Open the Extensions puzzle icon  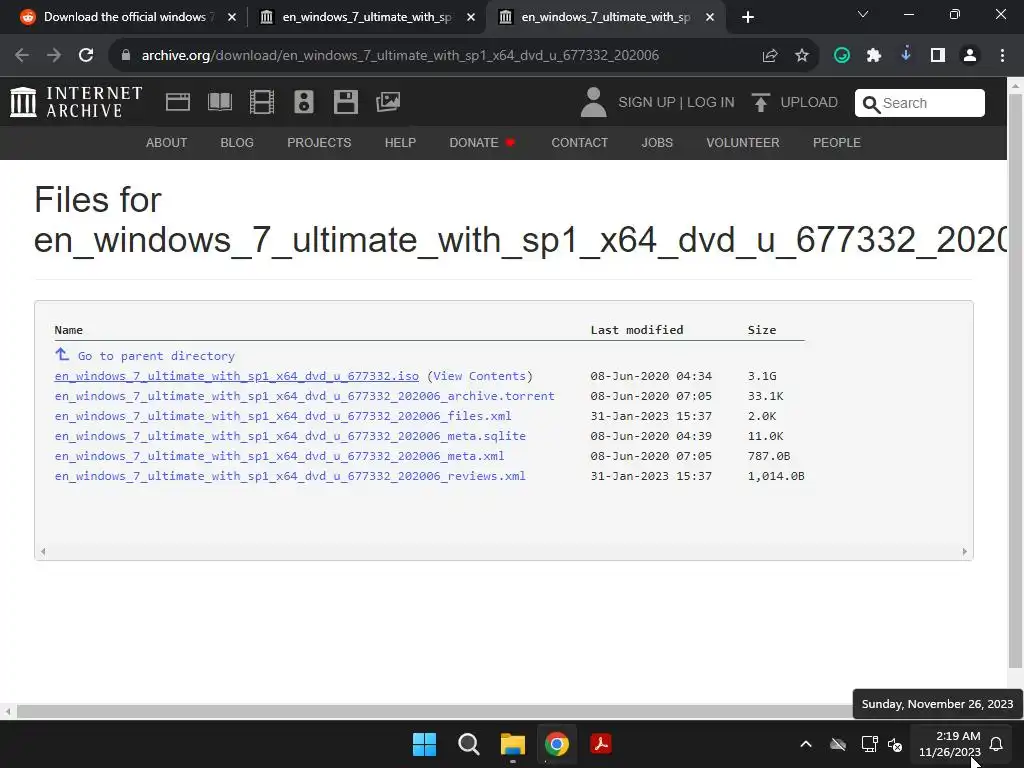(874, 56)
